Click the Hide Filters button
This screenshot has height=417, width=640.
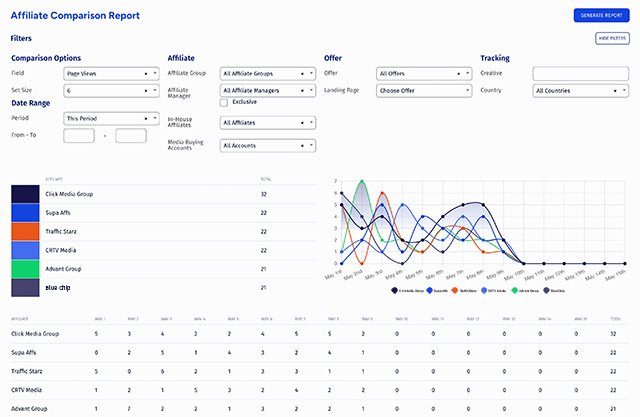click(x=612, y=38)
